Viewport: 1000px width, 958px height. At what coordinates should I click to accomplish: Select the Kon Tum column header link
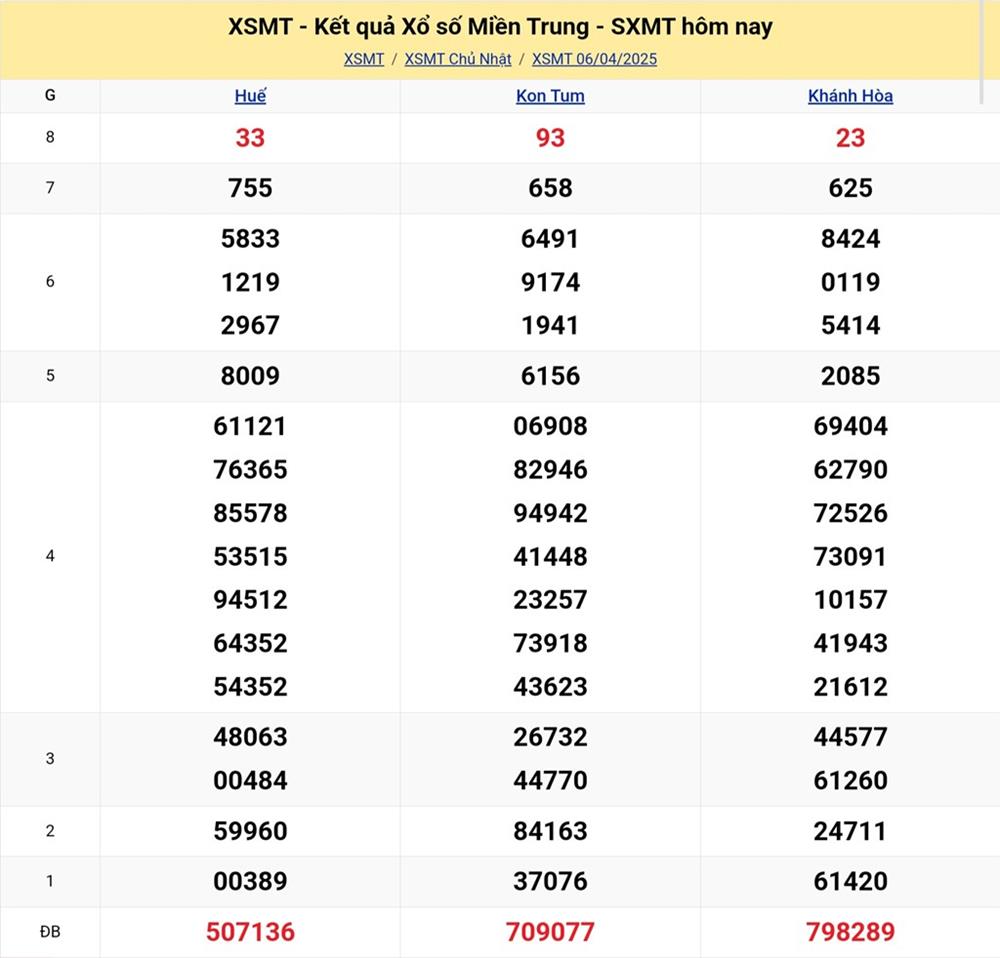point(550,96)
